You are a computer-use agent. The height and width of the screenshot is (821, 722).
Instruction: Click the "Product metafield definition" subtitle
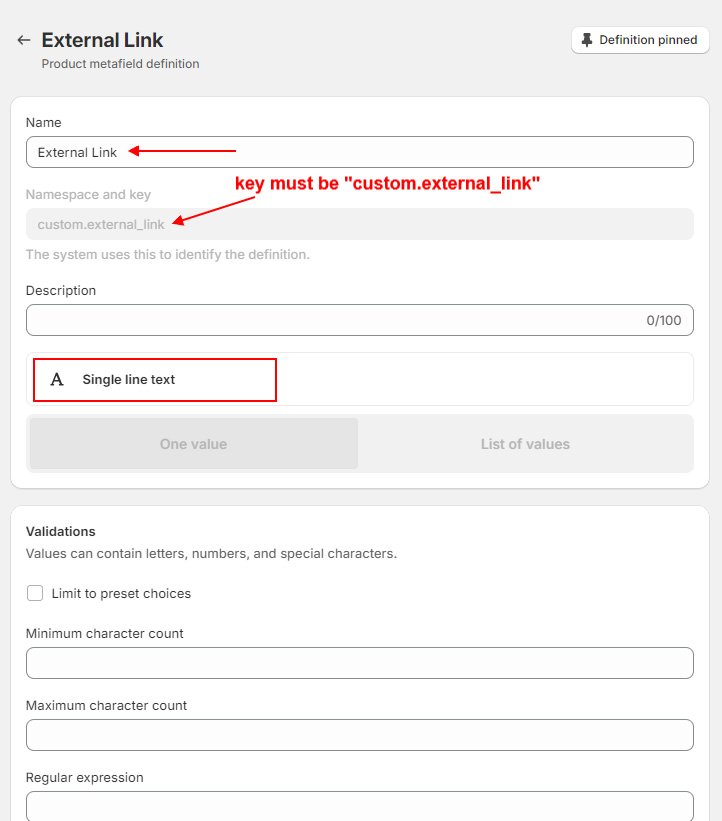[120, 64]
